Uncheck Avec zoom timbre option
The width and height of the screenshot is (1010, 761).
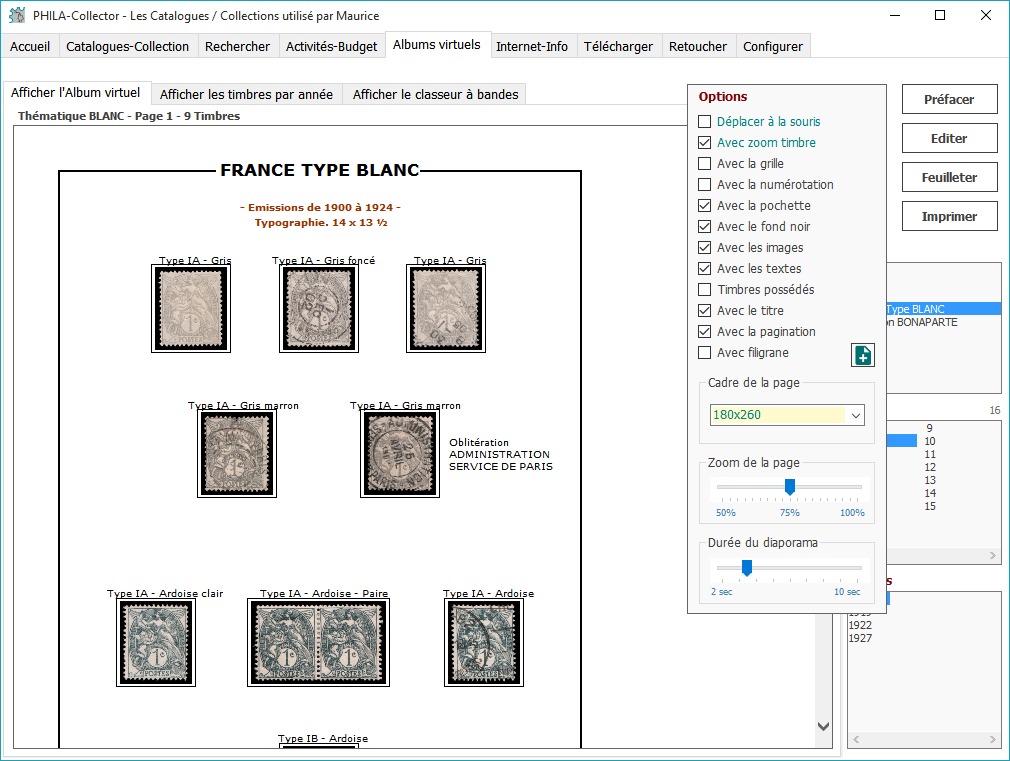click(705, 142)
